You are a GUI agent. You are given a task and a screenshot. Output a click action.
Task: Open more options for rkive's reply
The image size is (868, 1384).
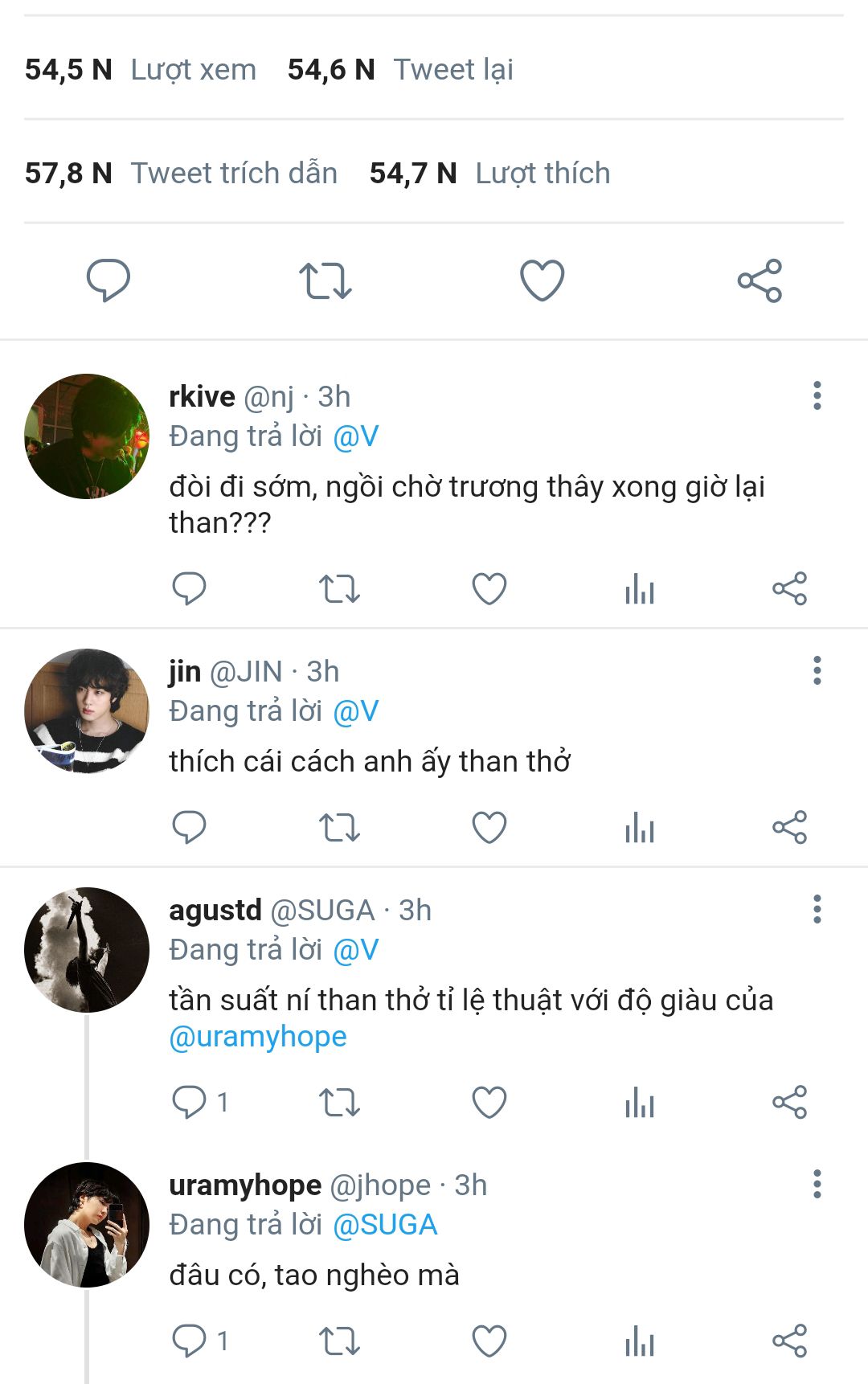pos(817,395)
